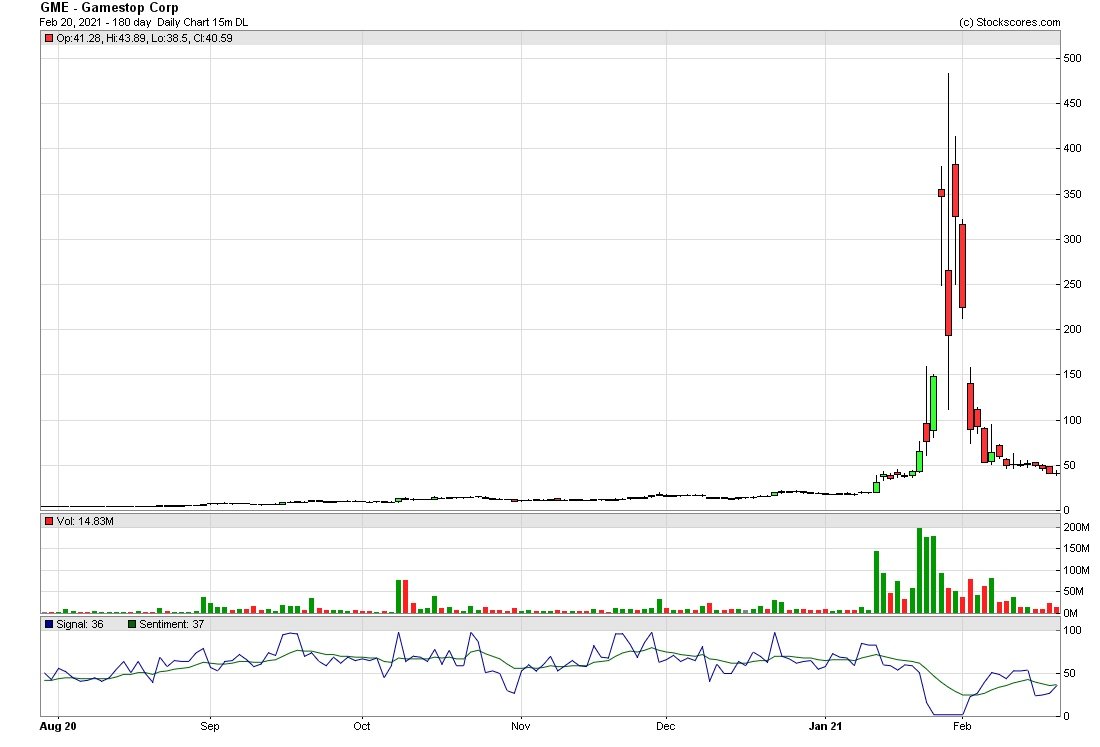Screen dimensions: 1100x747
Task: Click the 'Feb 20, 2021 - 180 day' subtitle text
Action: click(95, 22)
